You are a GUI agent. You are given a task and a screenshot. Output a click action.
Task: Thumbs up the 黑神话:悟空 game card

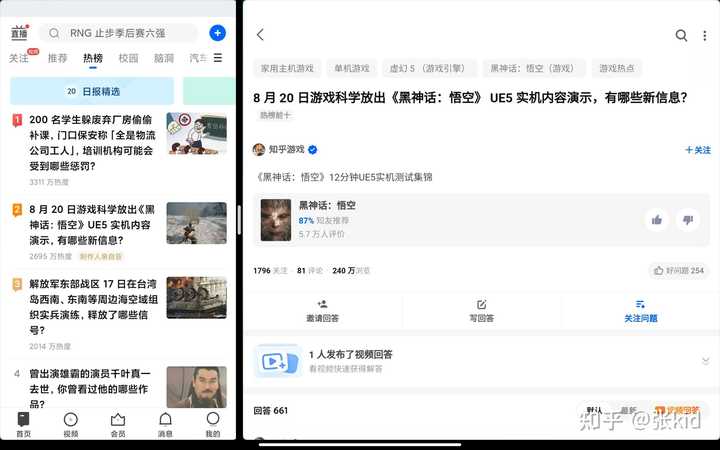(x=657, y=220)
